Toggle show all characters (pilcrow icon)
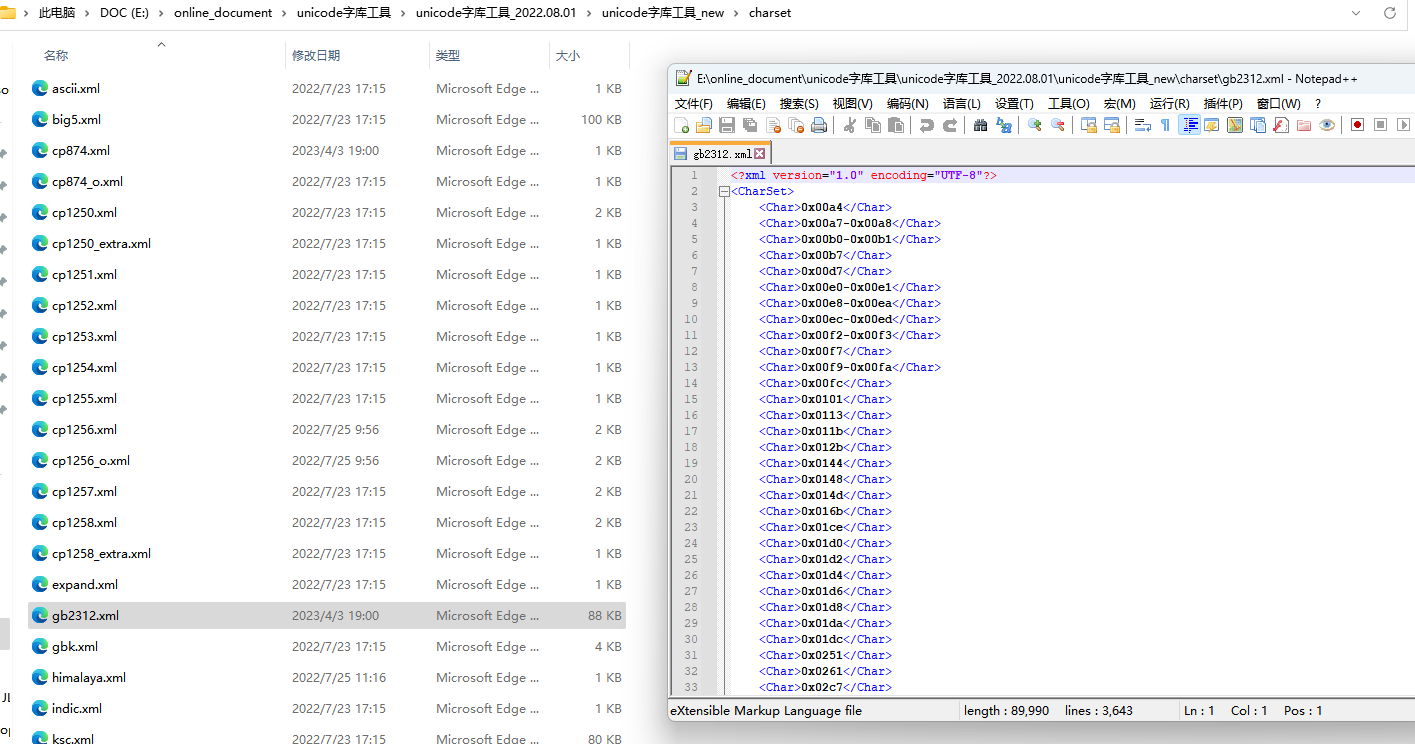The image size is (1415, 744). pyautogui.click(x=1165, y=125)
